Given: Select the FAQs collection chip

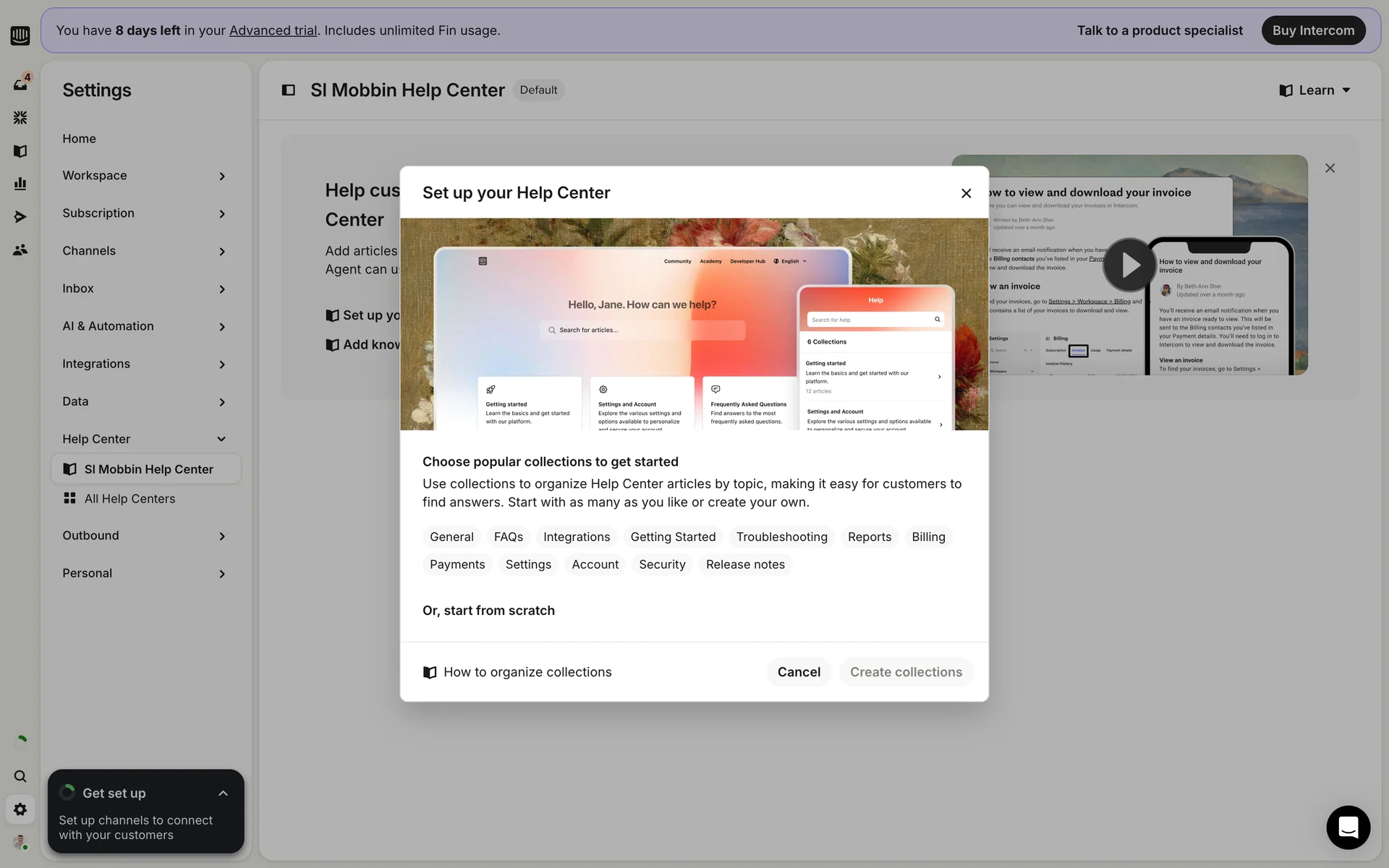Looking at the screenshot, I should (508, 537).
